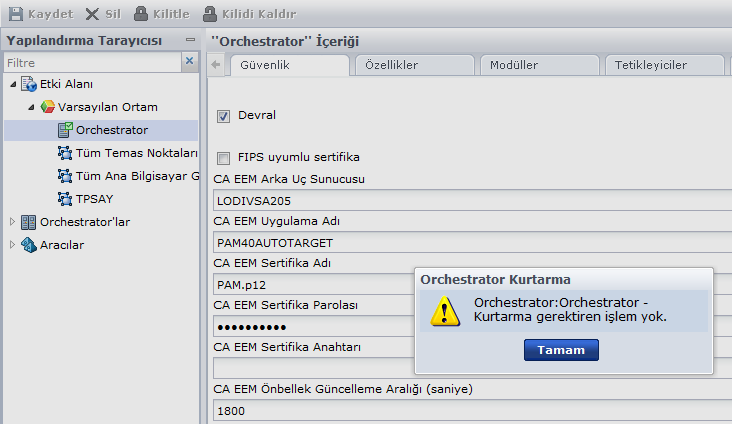This screenshot has height=424, width=732.
Task: Click the Aracılar agents icon
Action: coord(29,245)
